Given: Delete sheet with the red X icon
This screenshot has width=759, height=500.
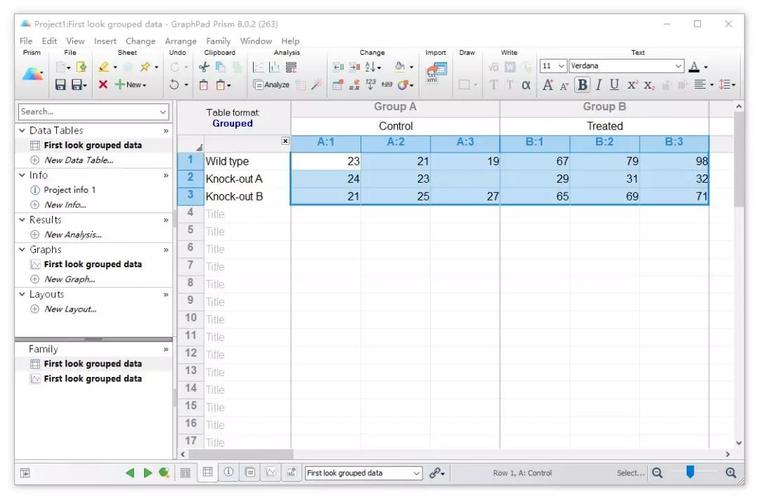Looking at the screenshot, I should tap(103, 85).
